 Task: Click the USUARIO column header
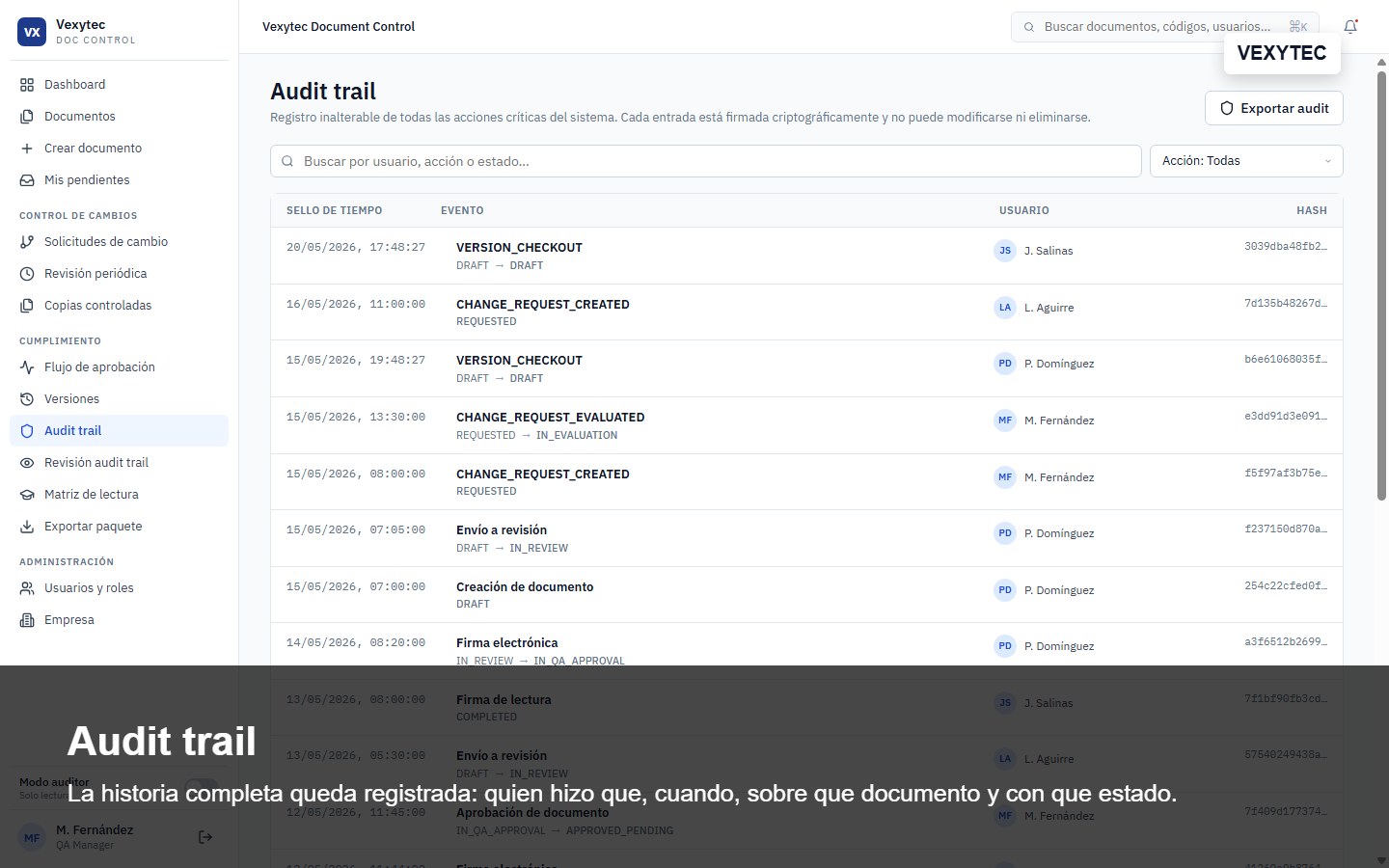(x=1024, y=210)
